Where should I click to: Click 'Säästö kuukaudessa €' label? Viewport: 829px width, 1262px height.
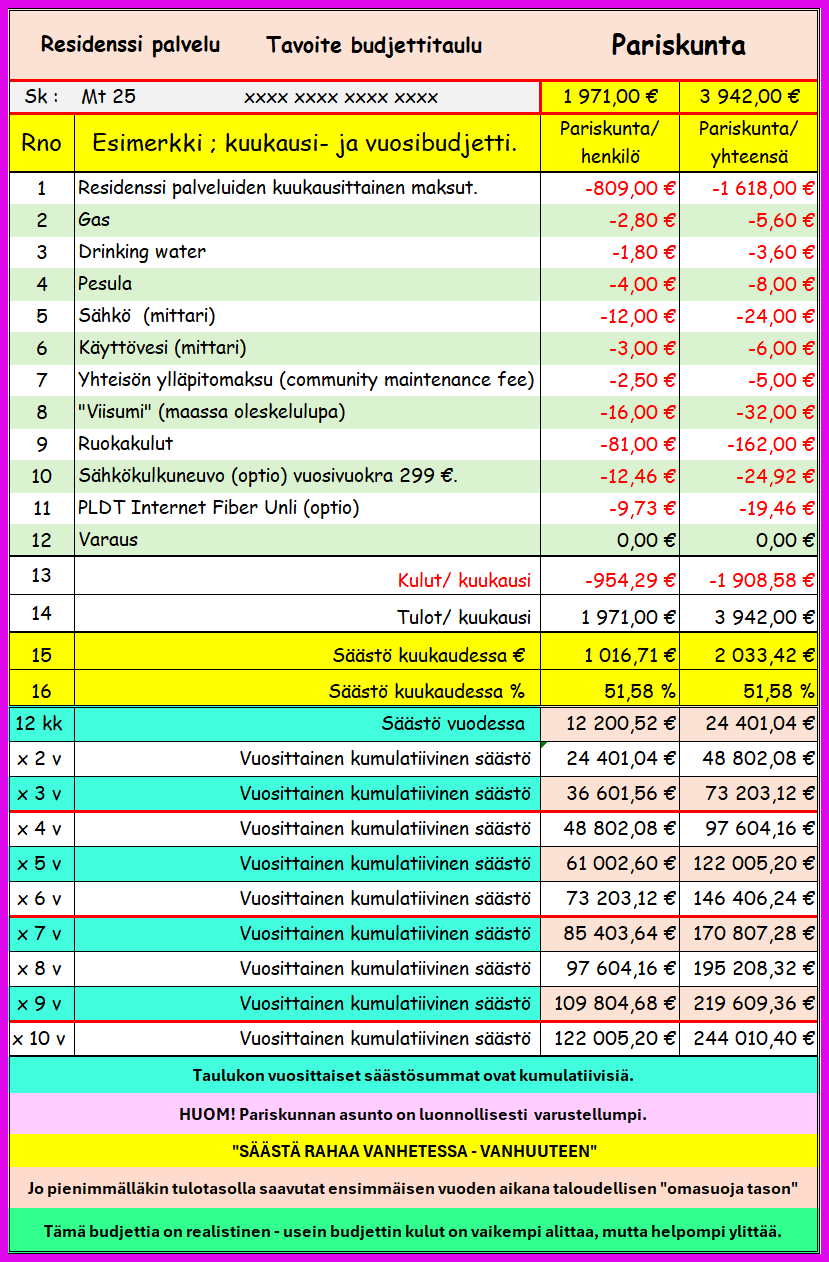point(429,657)
